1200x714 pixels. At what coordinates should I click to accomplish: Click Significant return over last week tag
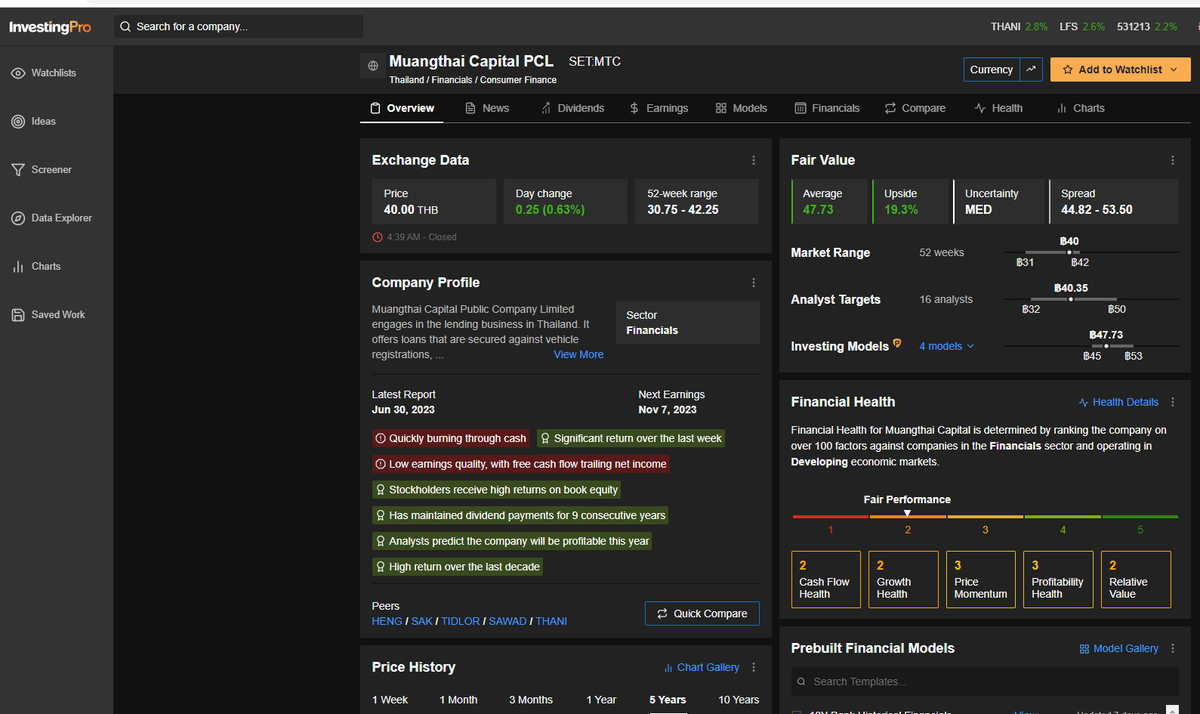pyautogui.click(x=631, y=438)
